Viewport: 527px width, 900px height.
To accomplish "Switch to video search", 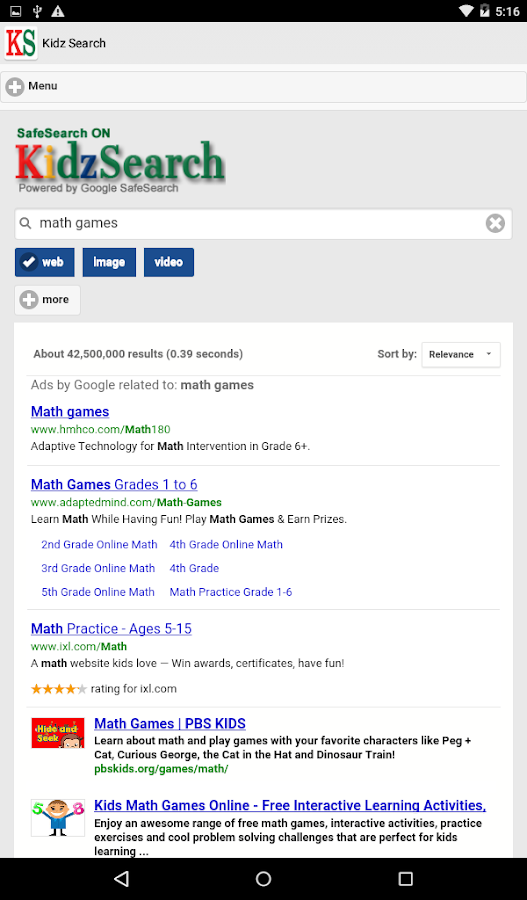I will point(169,262).
